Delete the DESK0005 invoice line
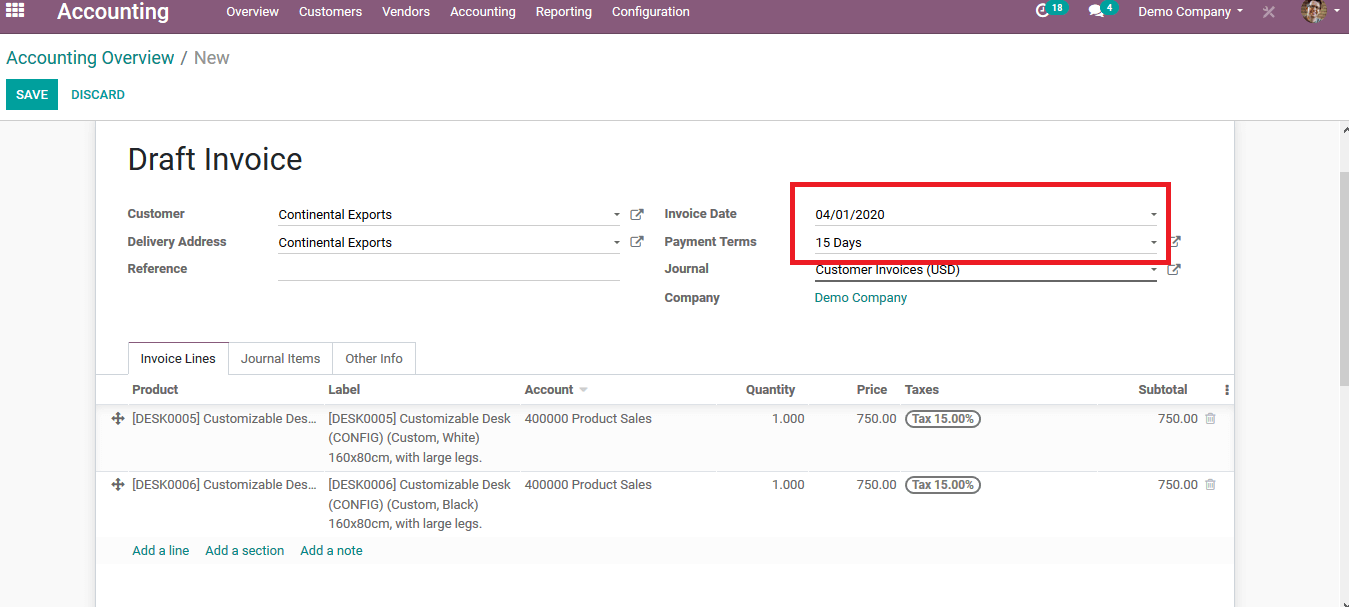This screenshot has height=607, width=1349. pyautogui.click(x=1210, y=419)
